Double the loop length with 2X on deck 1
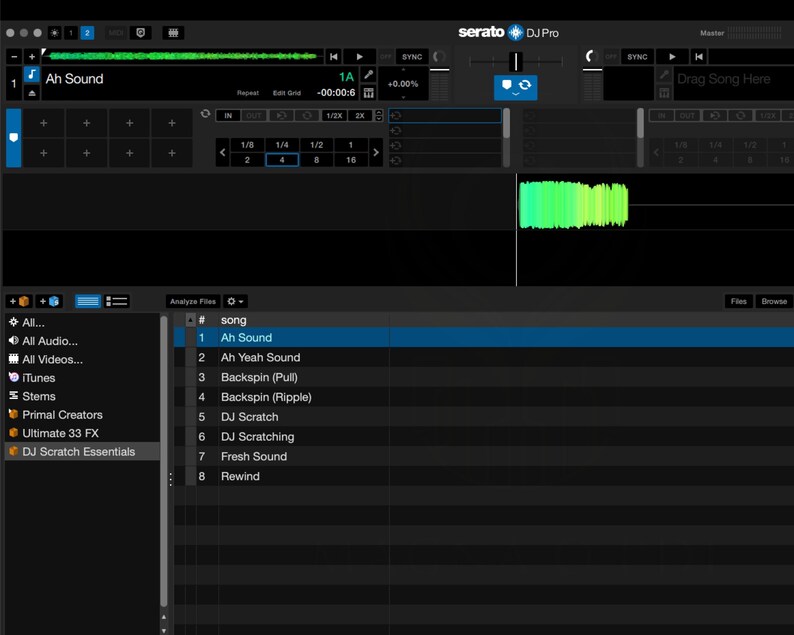This screenshot has height=635, width=794. coord(360,115)
